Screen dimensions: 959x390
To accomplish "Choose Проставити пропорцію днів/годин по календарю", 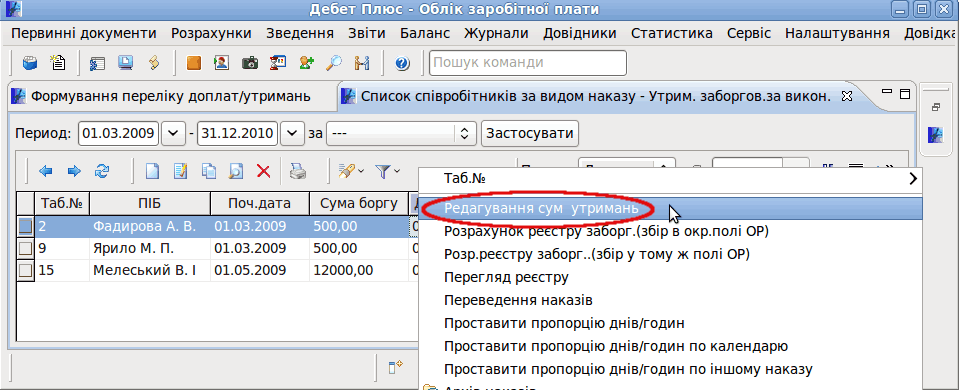I will coord(670,346).
